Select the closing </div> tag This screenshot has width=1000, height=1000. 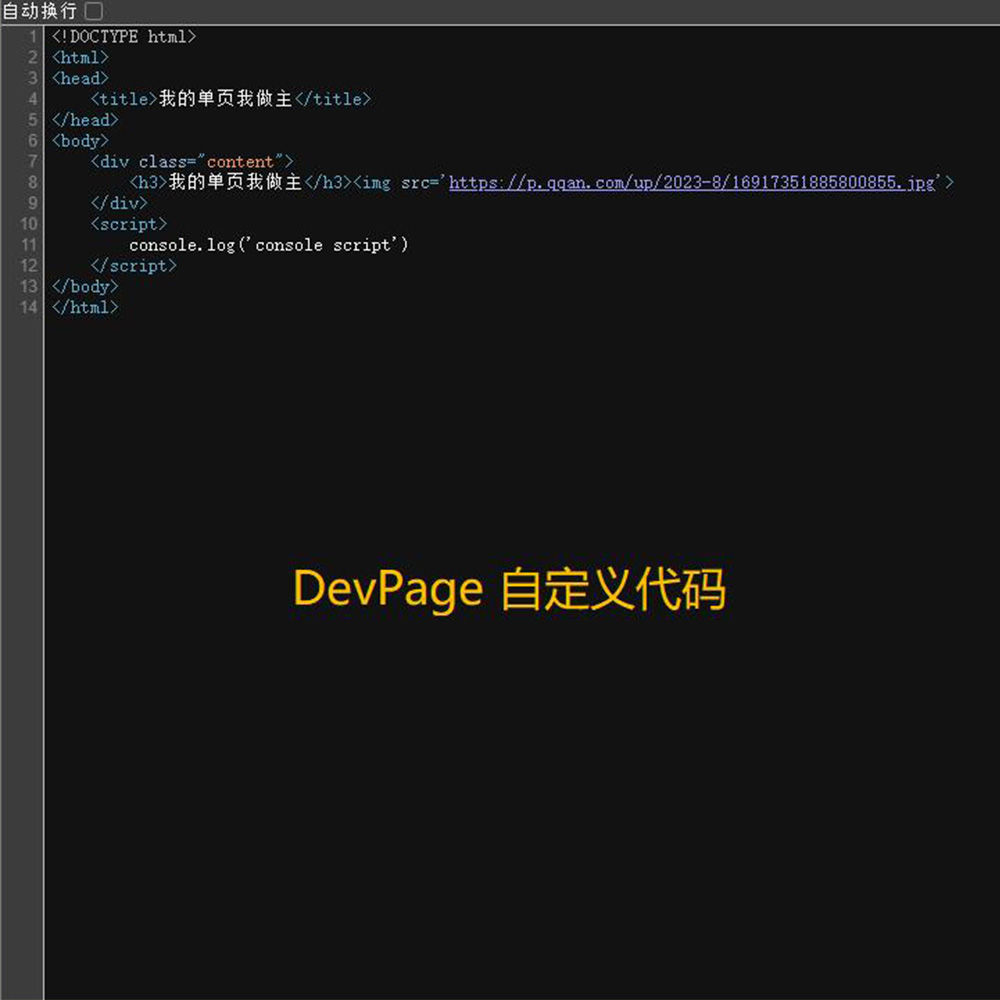(x=119, y=203)
